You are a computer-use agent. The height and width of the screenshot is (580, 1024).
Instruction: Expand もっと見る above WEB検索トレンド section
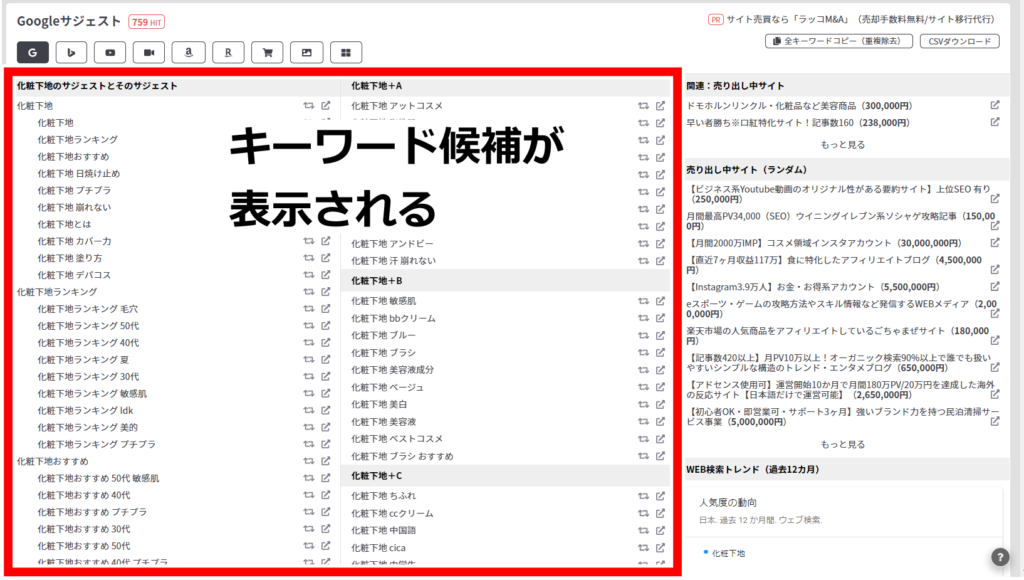coord(842,444)
